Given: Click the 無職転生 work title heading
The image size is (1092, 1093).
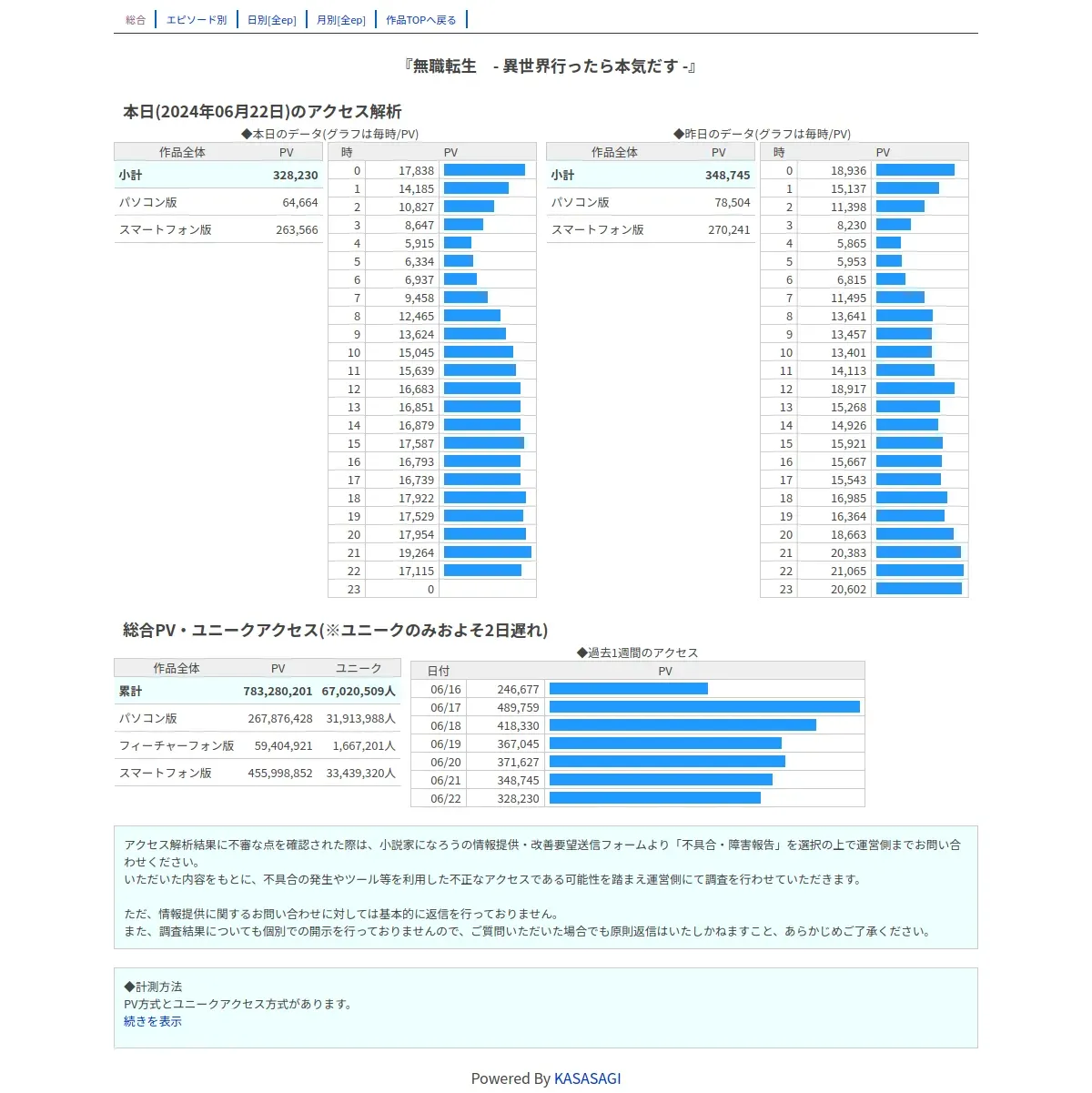Looking at the screenshot, I should (x=550, y=66).
